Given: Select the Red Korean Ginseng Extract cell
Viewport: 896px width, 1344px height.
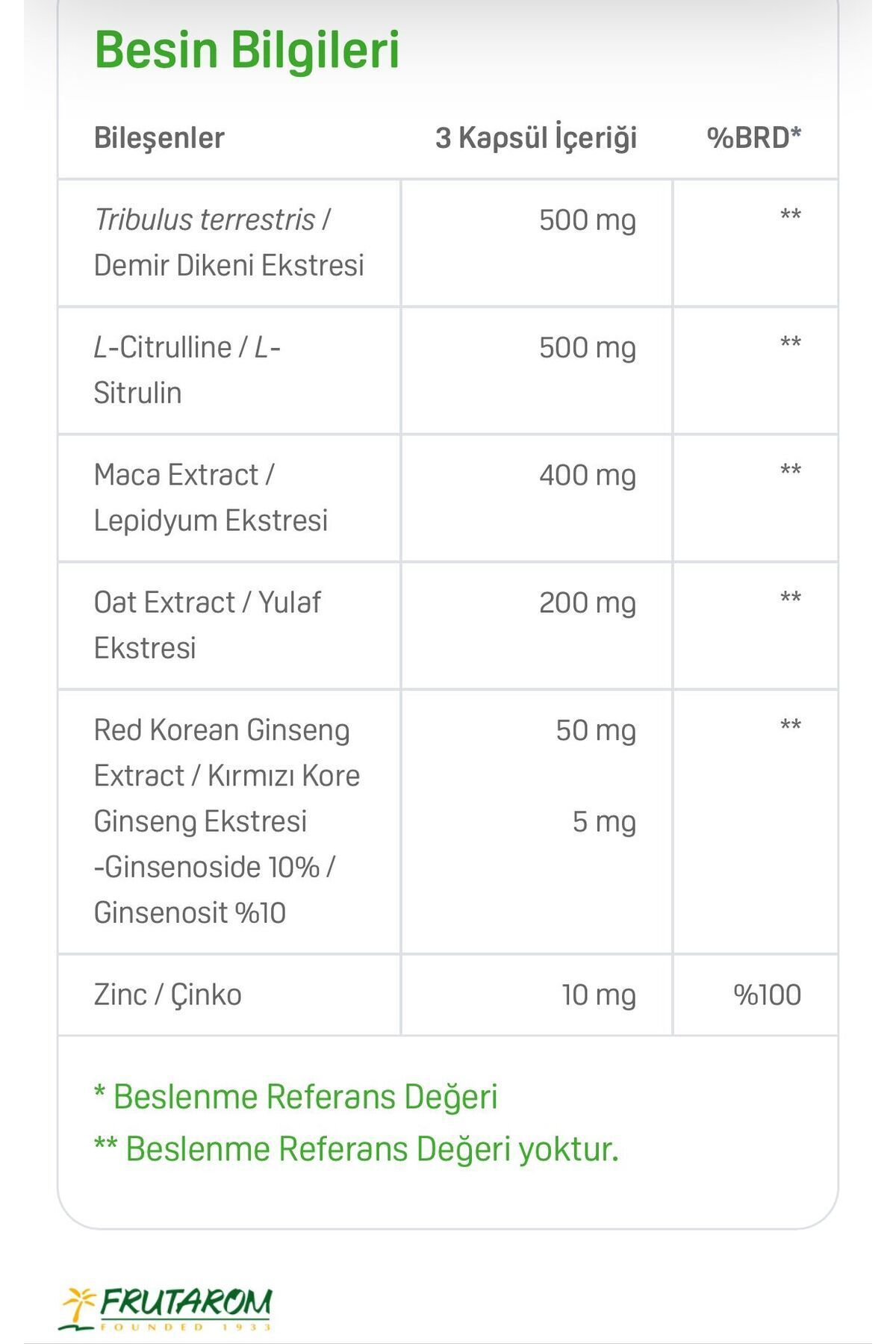Looking at the screenshot, I should point(229,821).
